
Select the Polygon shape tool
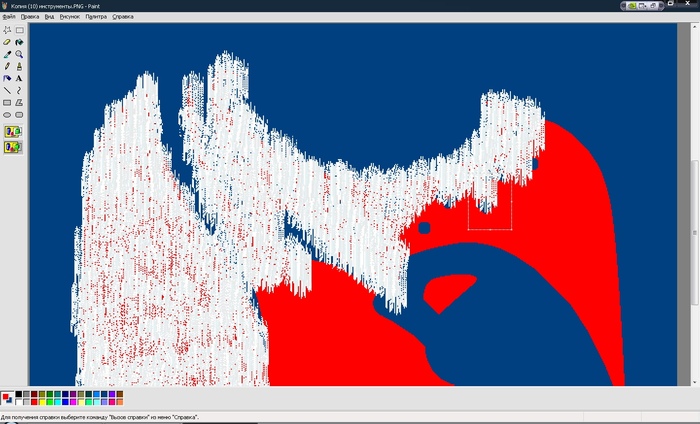tap(19, 102)
